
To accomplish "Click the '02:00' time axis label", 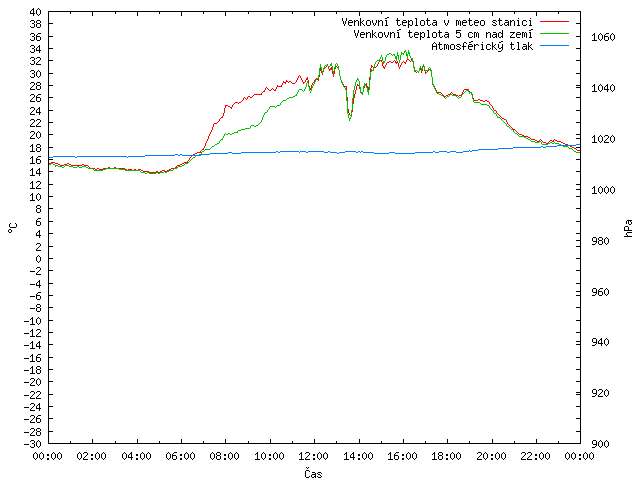I will point(92,456).
